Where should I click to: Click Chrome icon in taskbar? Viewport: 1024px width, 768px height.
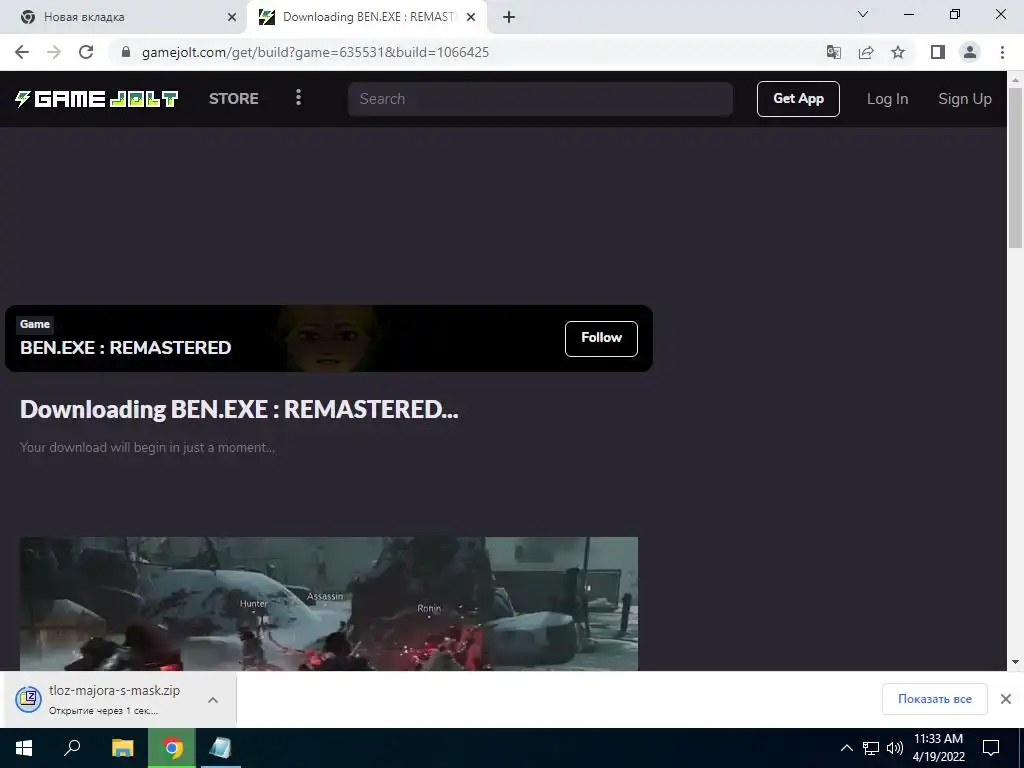tap(172, 748)
